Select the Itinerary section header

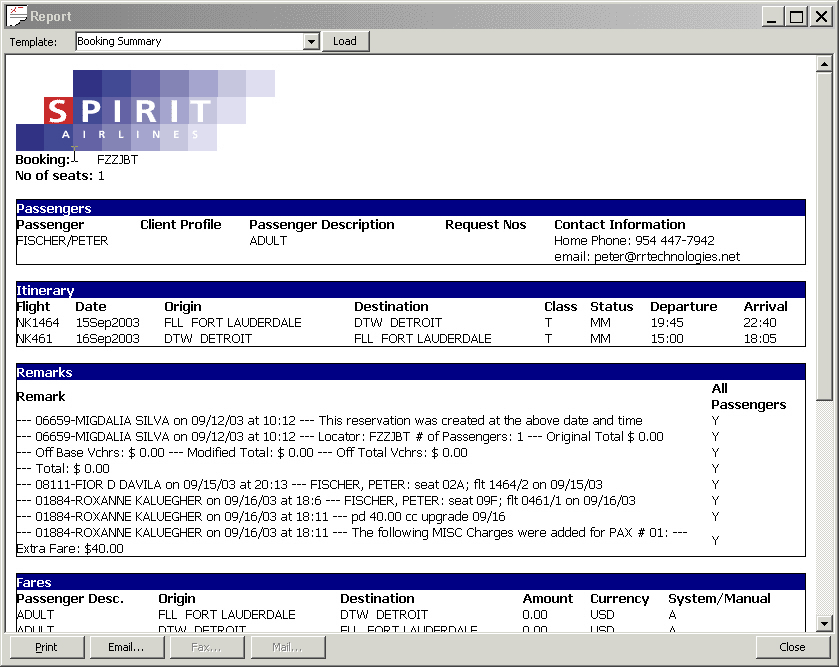[410, 290]
